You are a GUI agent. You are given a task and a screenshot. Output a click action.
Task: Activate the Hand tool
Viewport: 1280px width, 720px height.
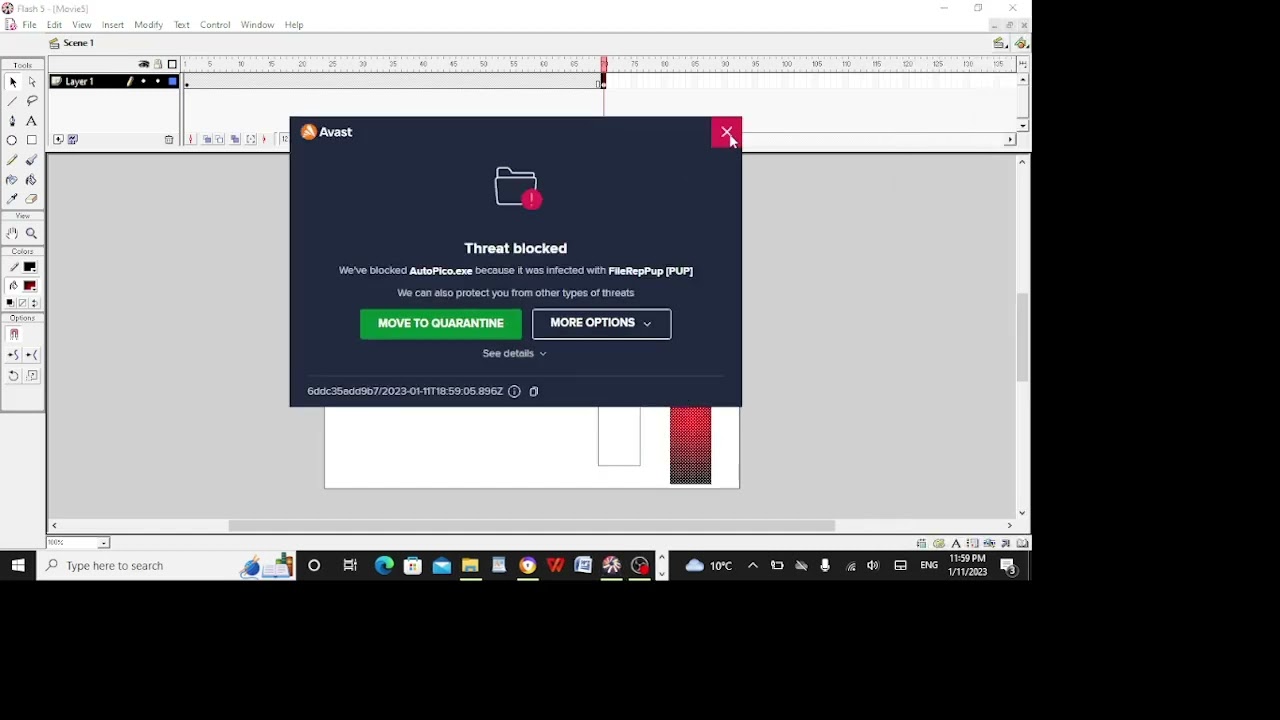pyautogui.click(x=12, y=233)
